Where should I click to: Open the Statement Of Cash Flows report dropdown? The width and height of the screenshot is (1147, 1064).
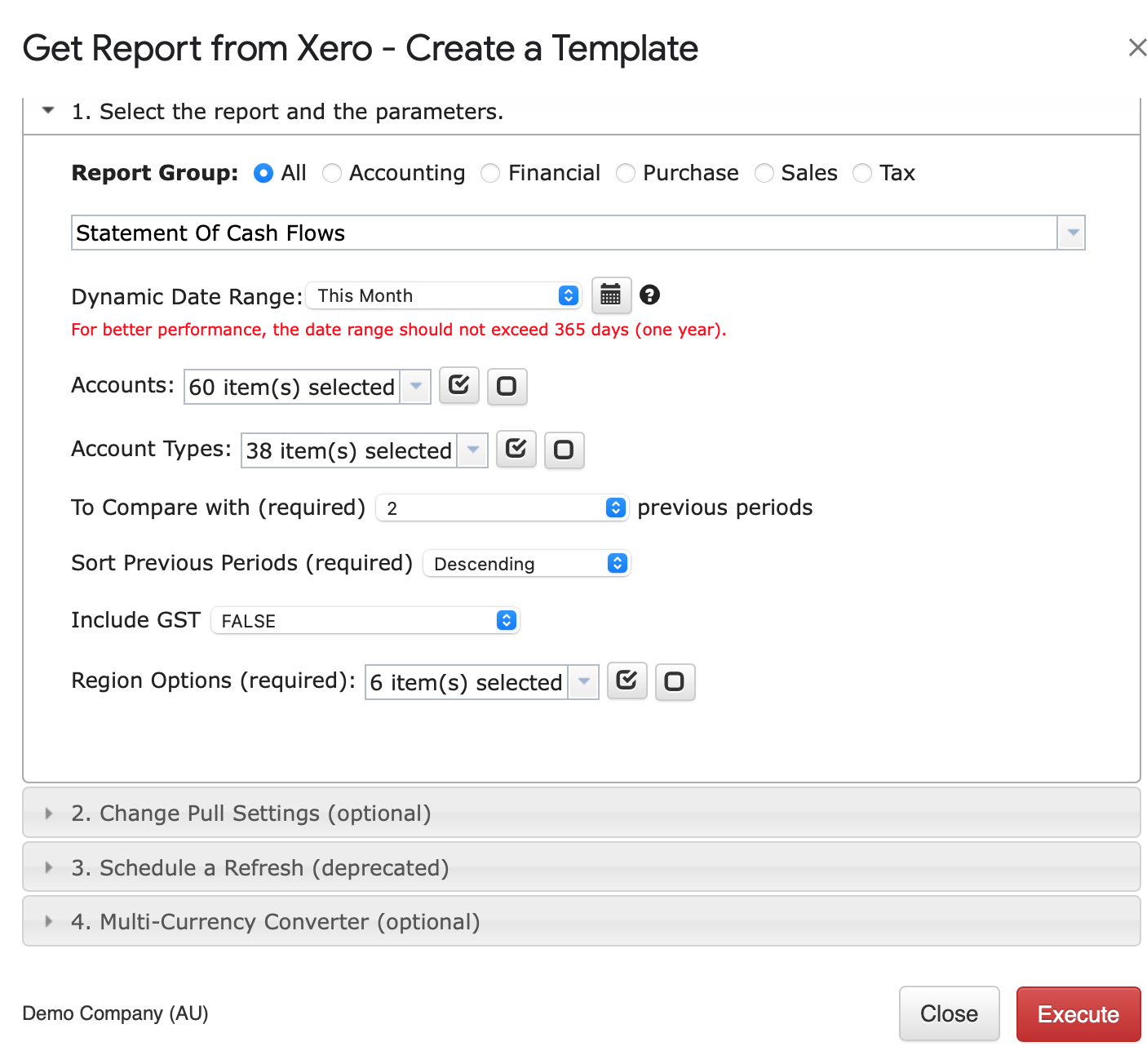1071,233
